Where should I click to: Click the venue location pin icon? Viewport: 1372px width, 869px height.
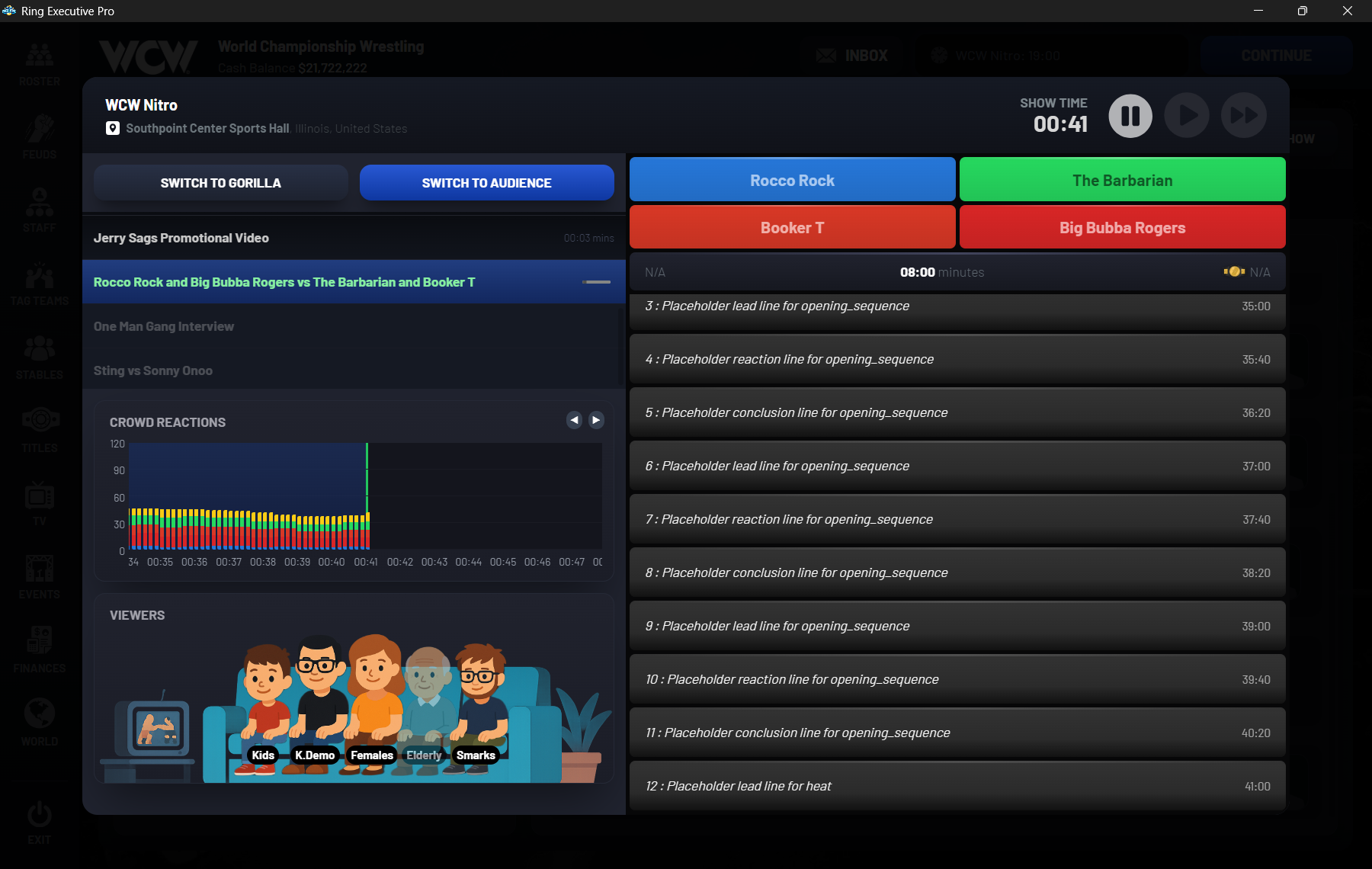113,128
